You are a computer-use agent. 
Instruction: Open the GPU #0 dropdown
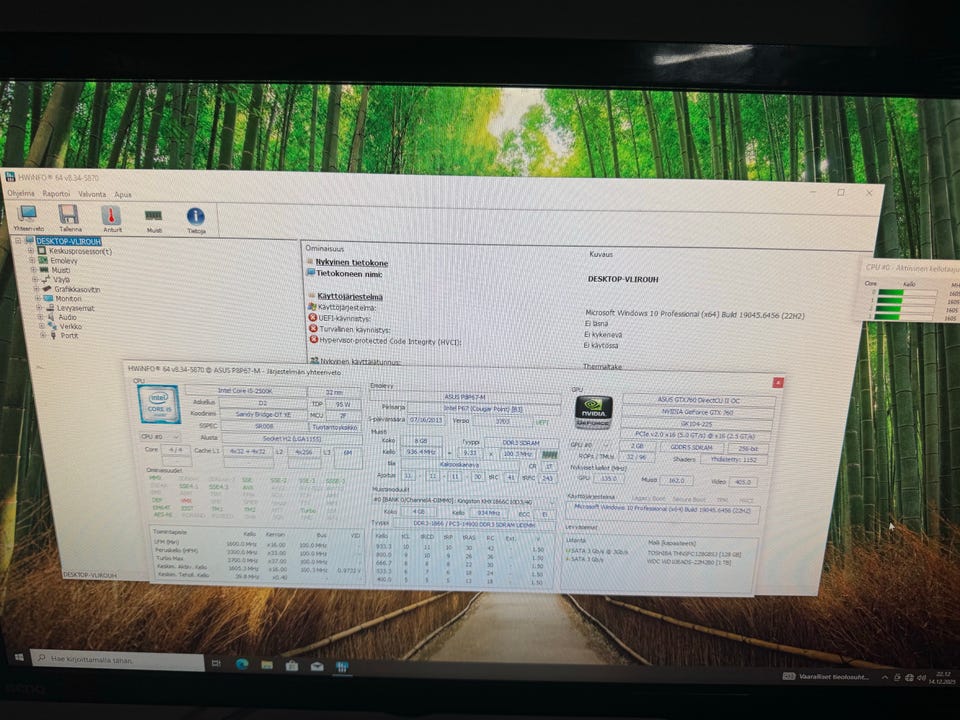click(x=590, y=445)
